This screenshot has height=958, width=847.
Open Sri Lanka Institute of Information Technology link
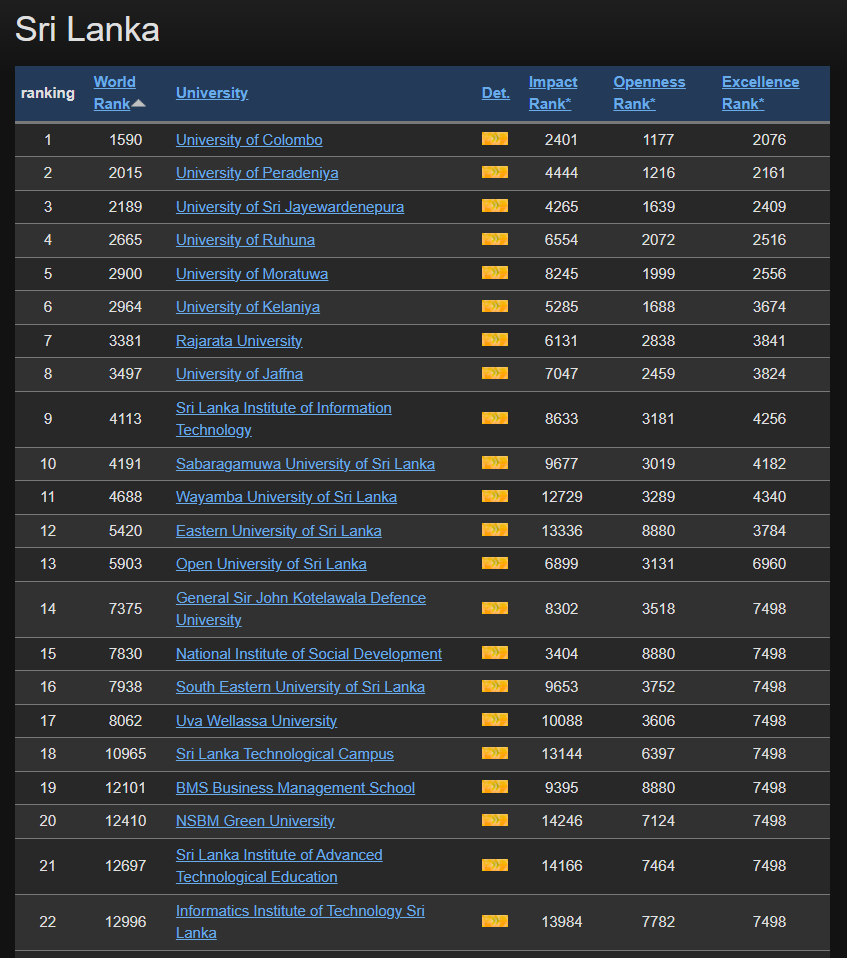point(284,419)
